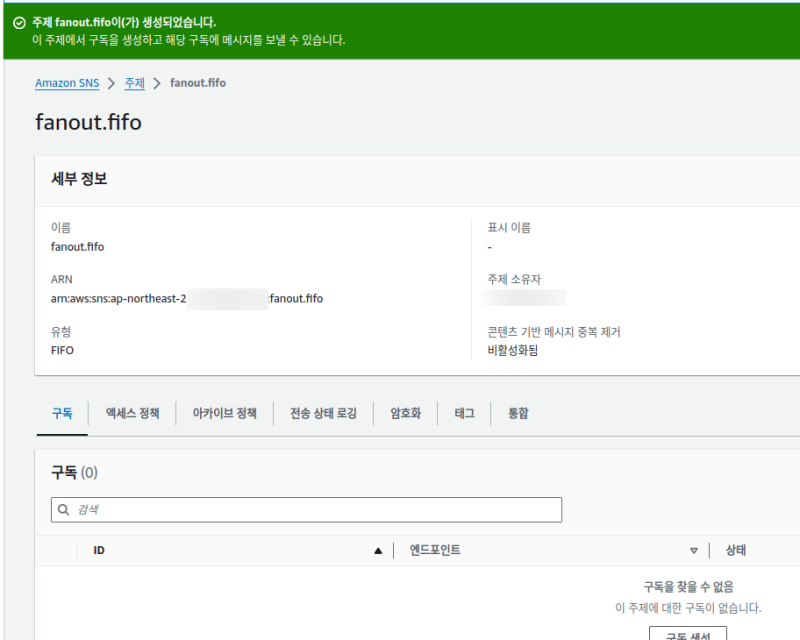Click the 엔드포인트 column sort arrow

(694, 551)
